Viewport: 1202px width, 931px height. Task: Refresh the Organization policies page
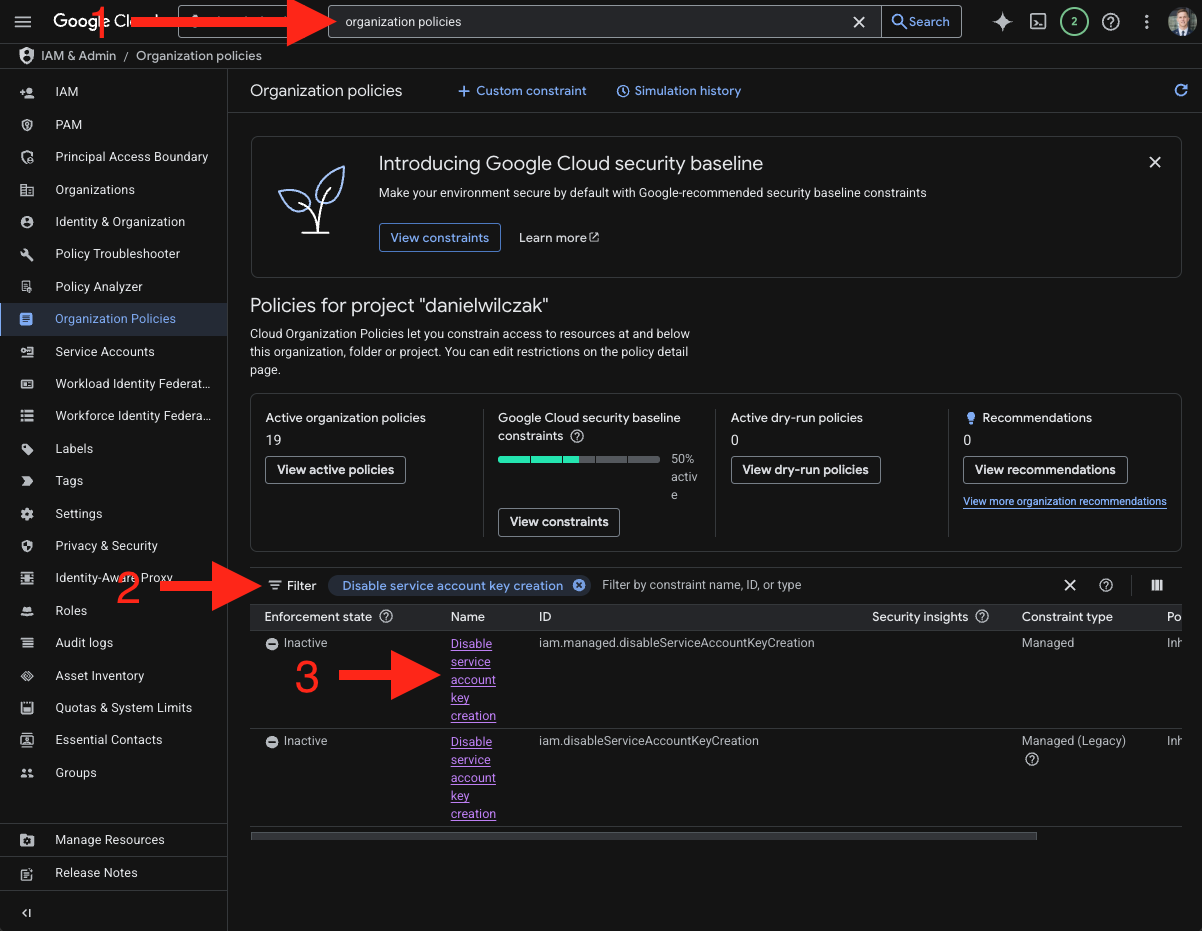tap(1181, 91)
